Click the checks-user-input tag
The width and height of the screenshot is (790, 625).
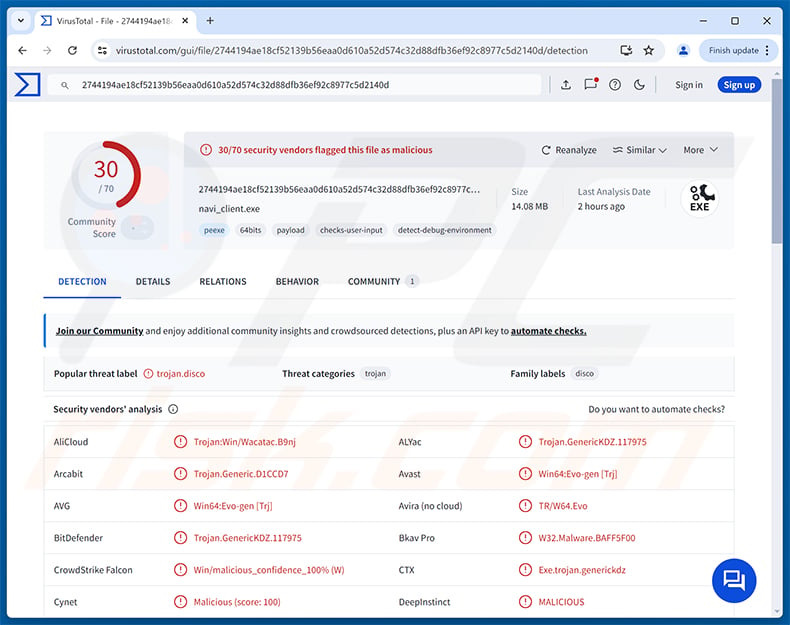(x=351, y=230)
